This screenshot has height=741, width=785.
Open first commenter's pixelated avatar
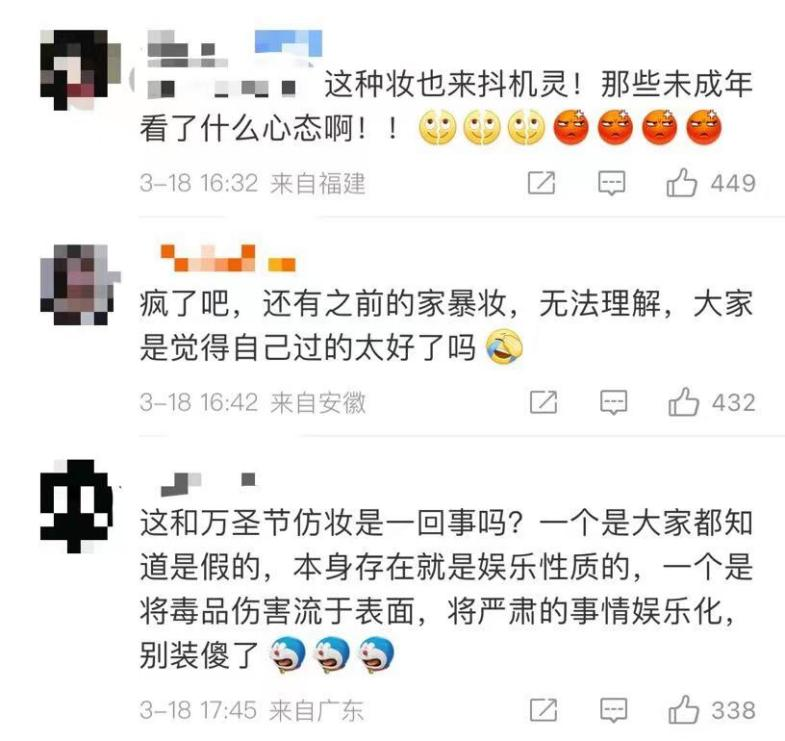(80, 70)
